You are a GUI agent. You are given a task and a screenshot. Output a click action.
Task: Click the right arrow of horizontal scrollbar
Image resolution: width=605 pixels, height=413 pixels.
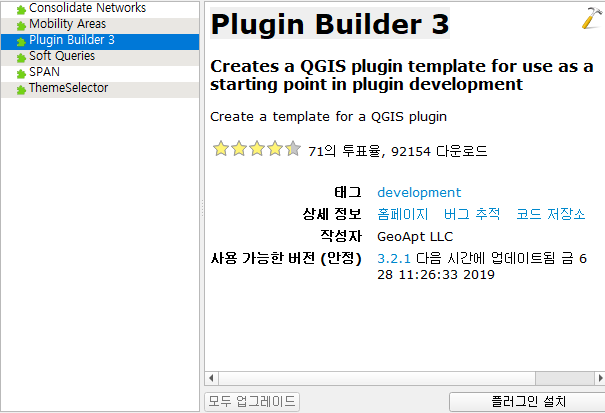(600, 378)
